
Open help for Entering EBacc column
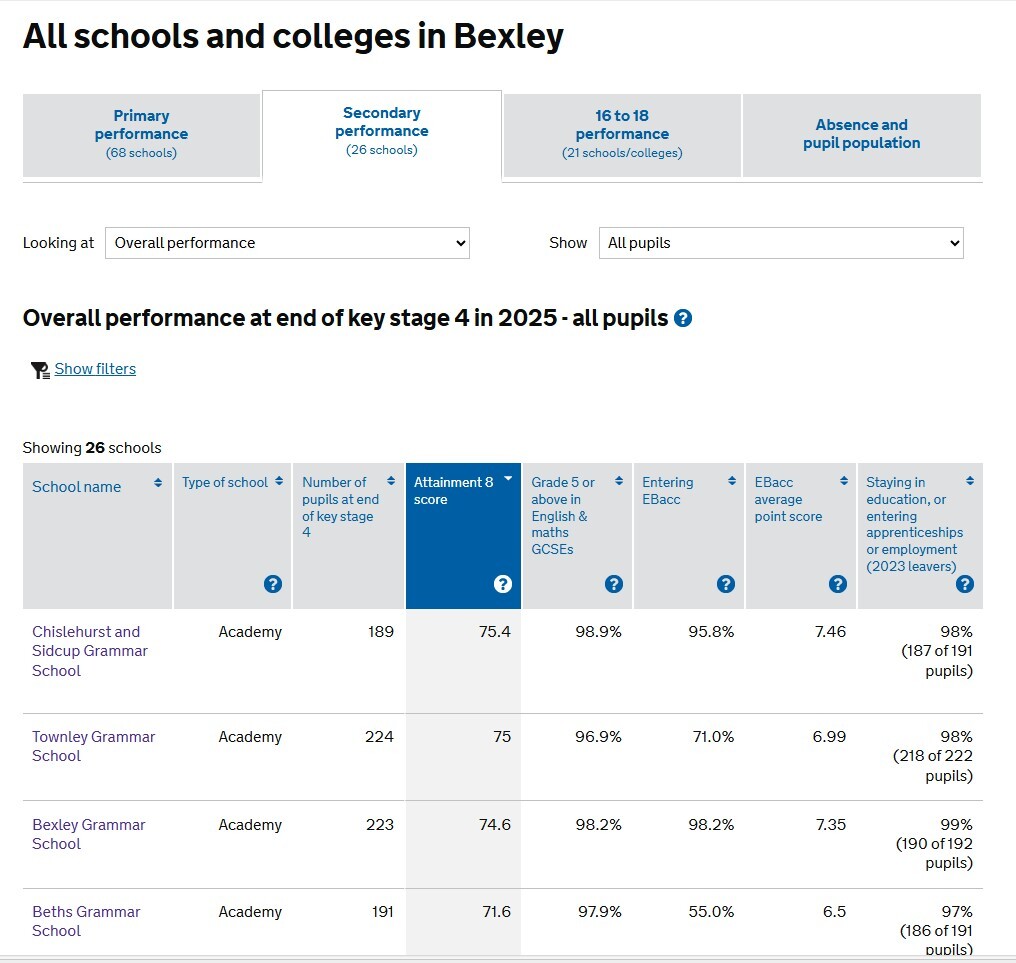(x=727, y=584)
